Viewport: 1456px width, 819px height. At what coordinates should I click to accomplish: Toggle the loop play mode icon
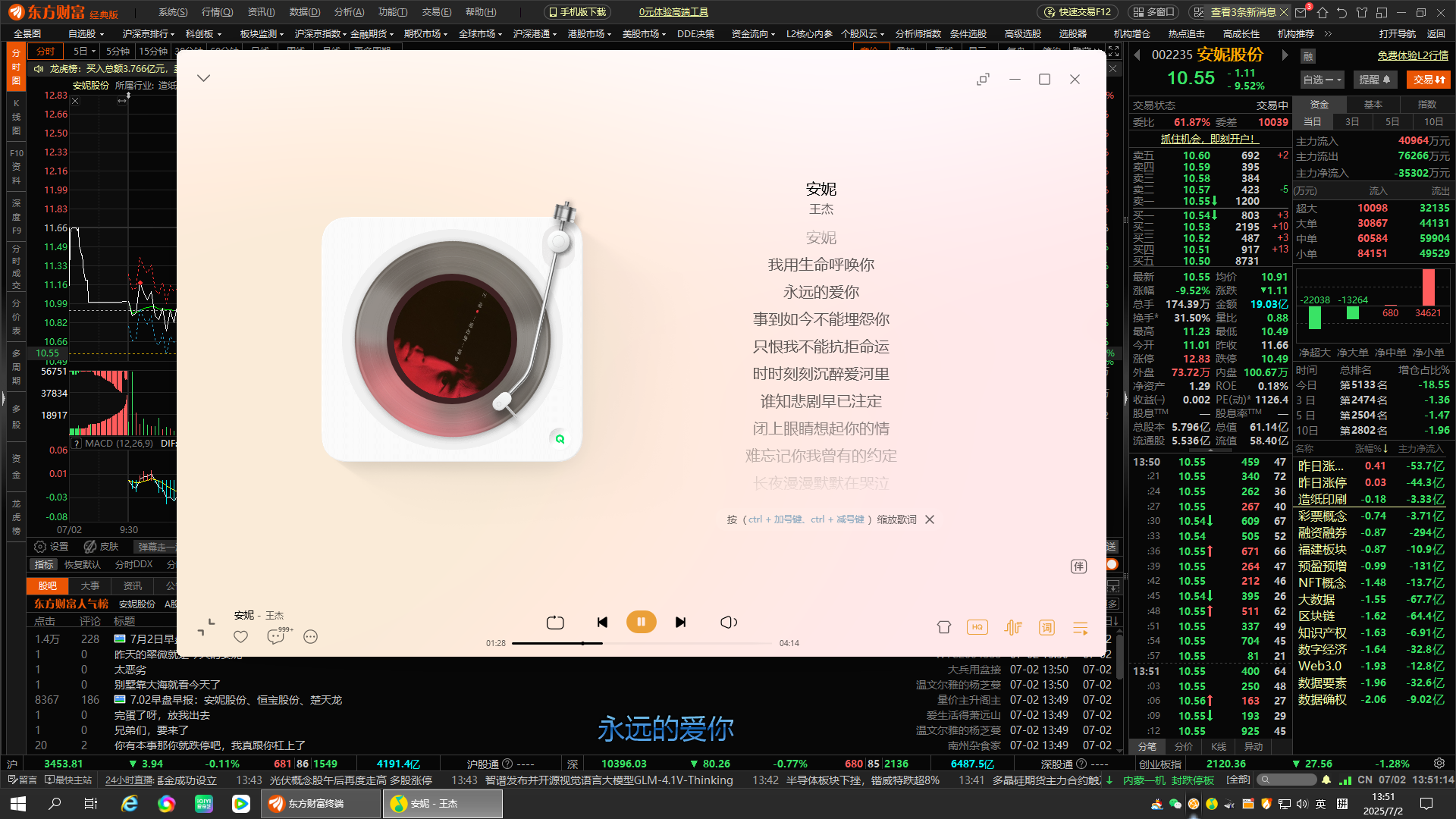coord(555,622)
